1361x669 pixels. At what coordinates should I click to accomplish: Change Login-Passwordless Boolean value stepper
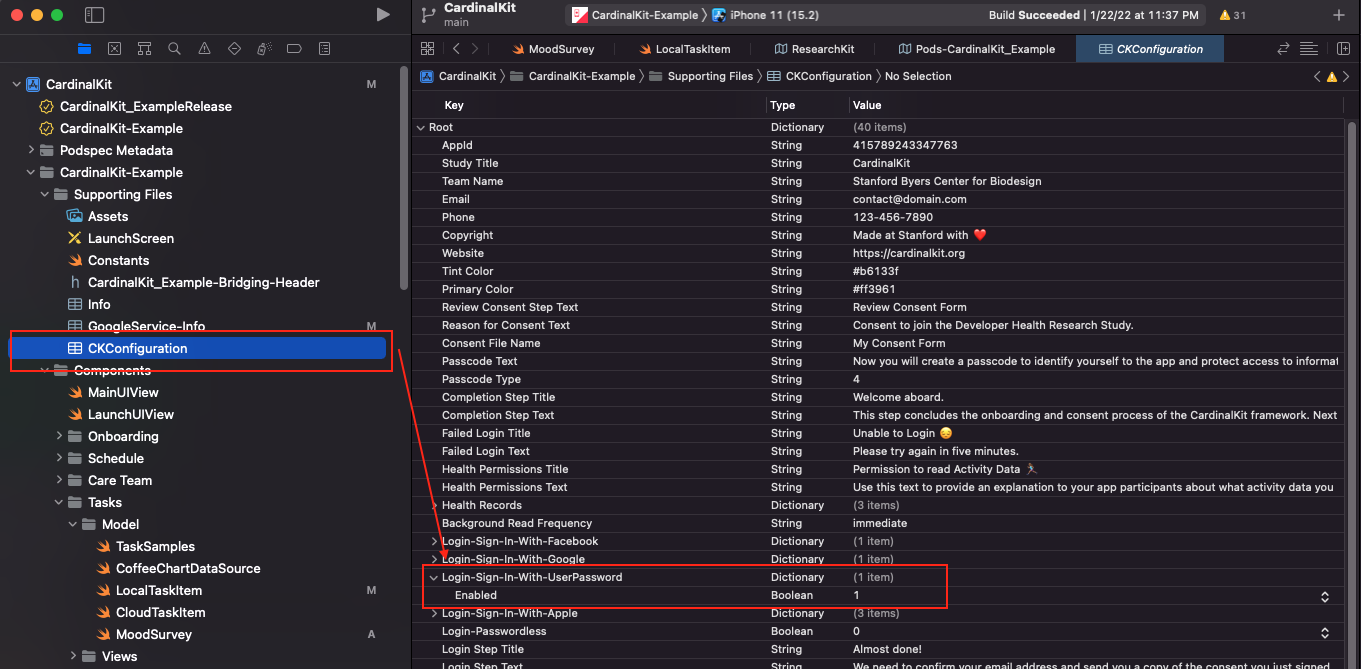pos(1324,632)
